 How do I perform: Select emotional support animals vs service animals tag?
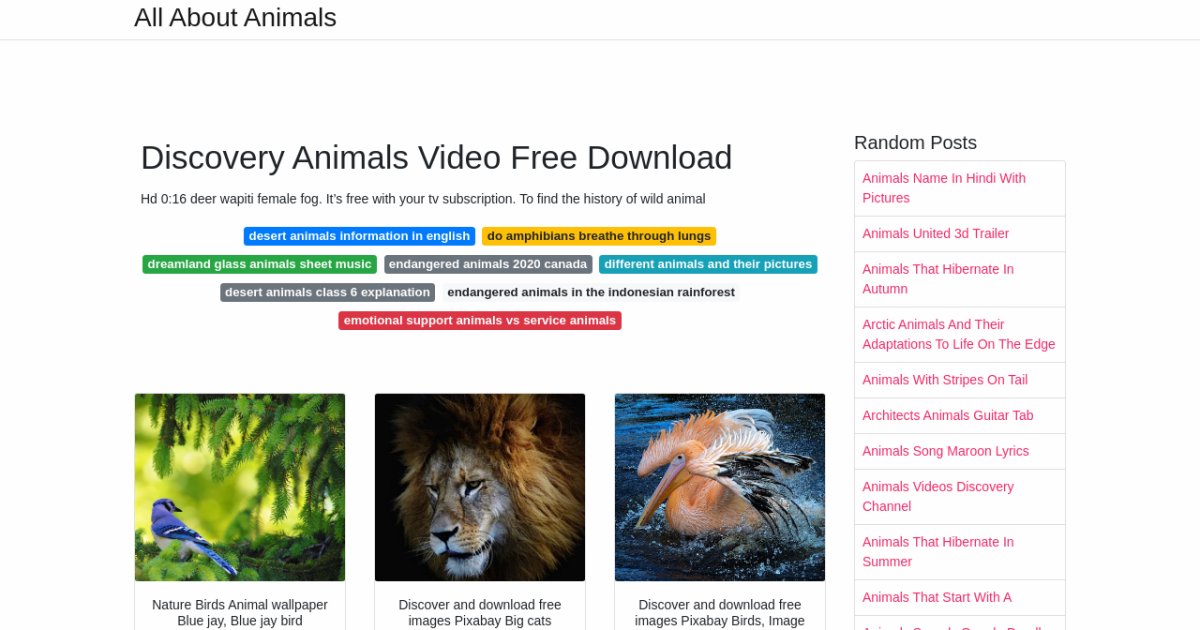(x=480, y=320)
